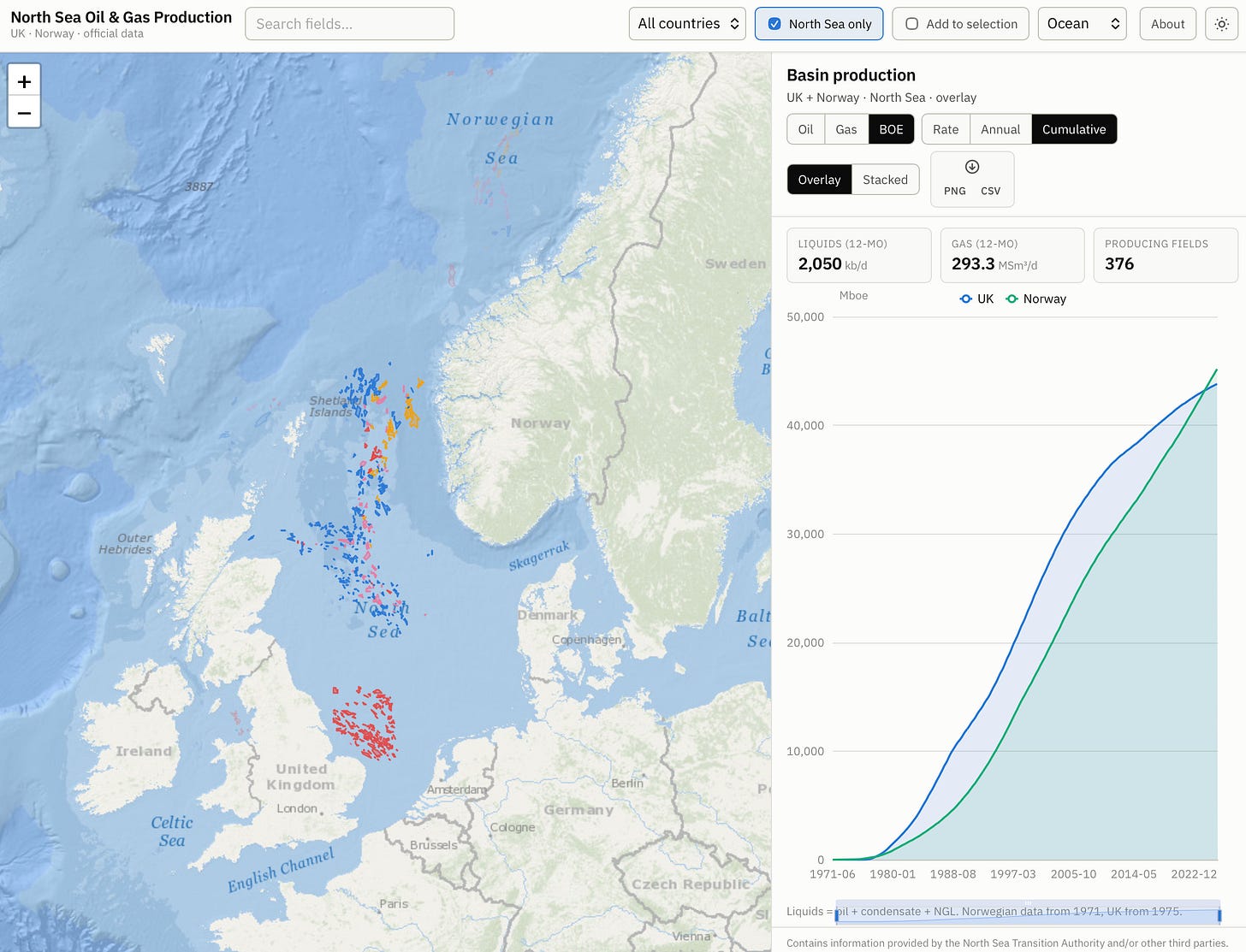Screen dimensions: 1246x952
Task: Click the 'UK · Norway · official data' subtitle
Action: (x=77, y=33)
